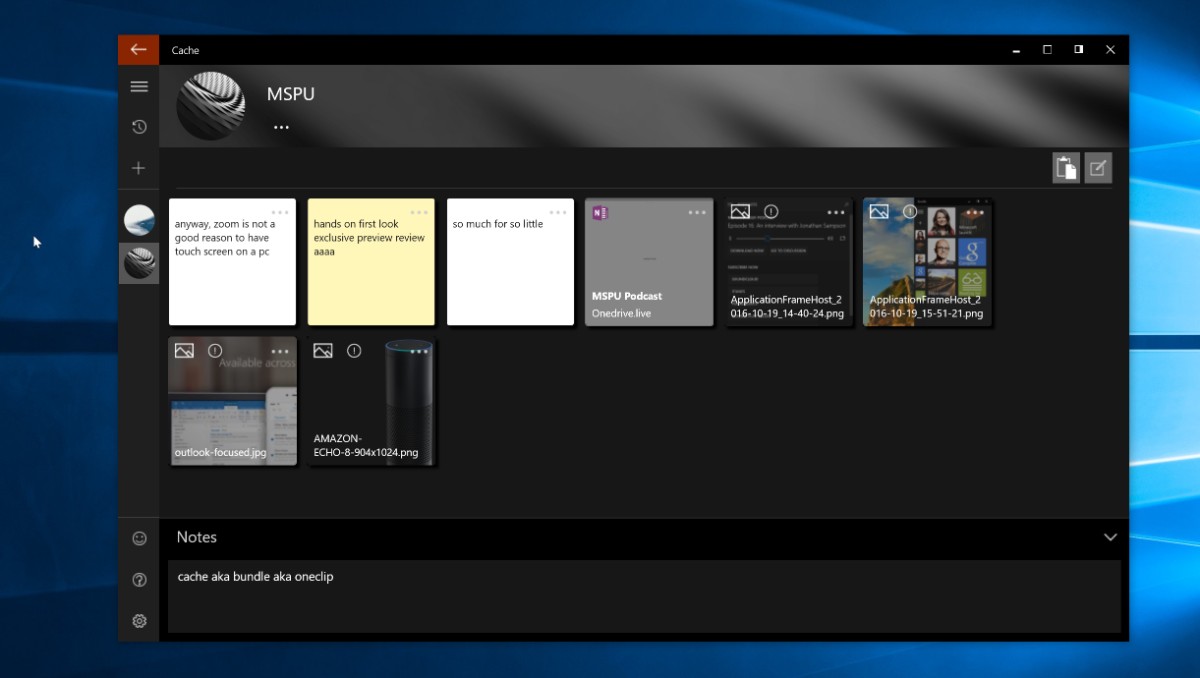Click the MSPU title in the header
Viewport: 1200px width, 678px height.
pos(291,94)
